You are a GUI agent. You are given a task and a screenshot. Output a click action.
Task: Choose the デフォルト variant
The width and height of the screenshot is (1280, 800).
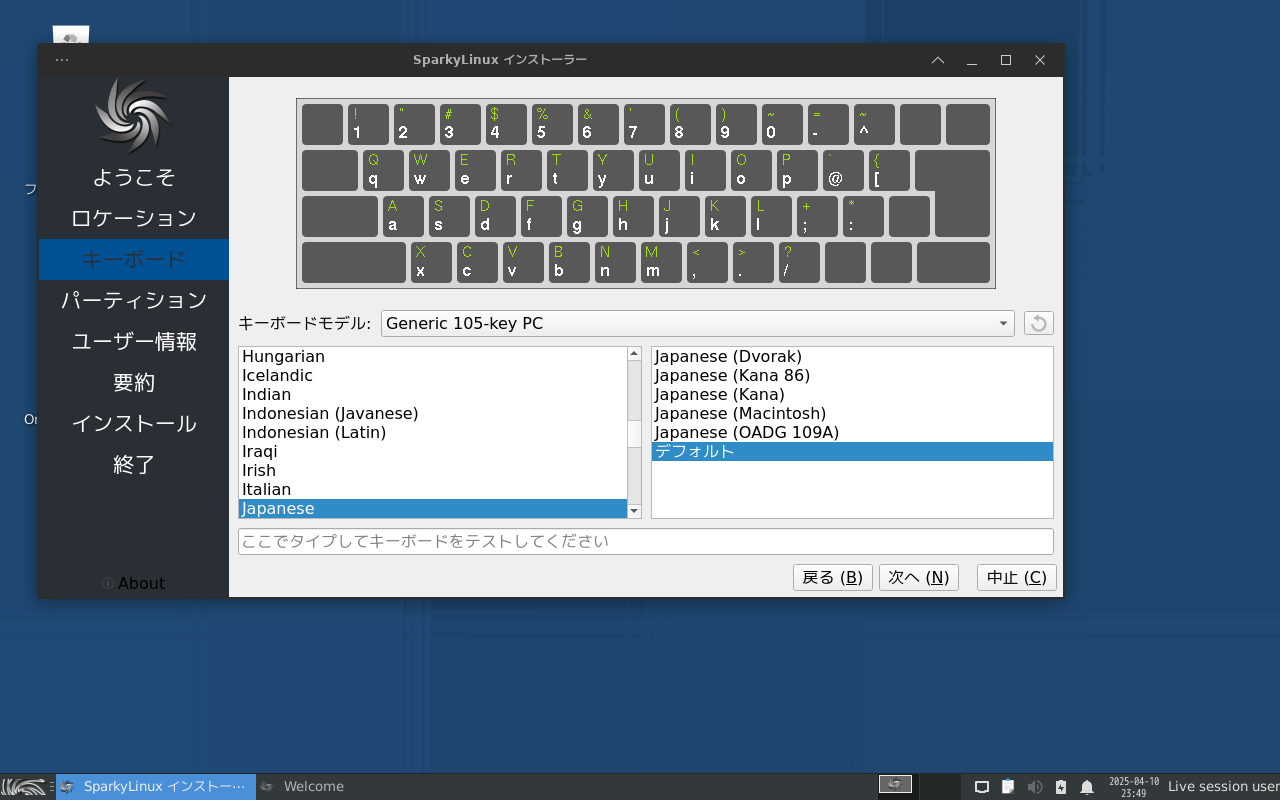852,451
